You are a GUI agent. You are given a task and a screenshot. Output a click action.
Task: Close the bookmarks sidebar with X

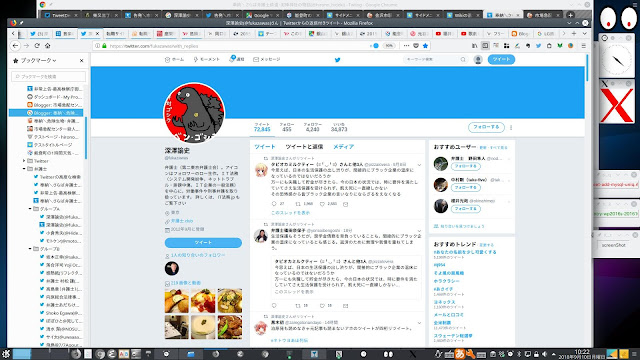82,60
